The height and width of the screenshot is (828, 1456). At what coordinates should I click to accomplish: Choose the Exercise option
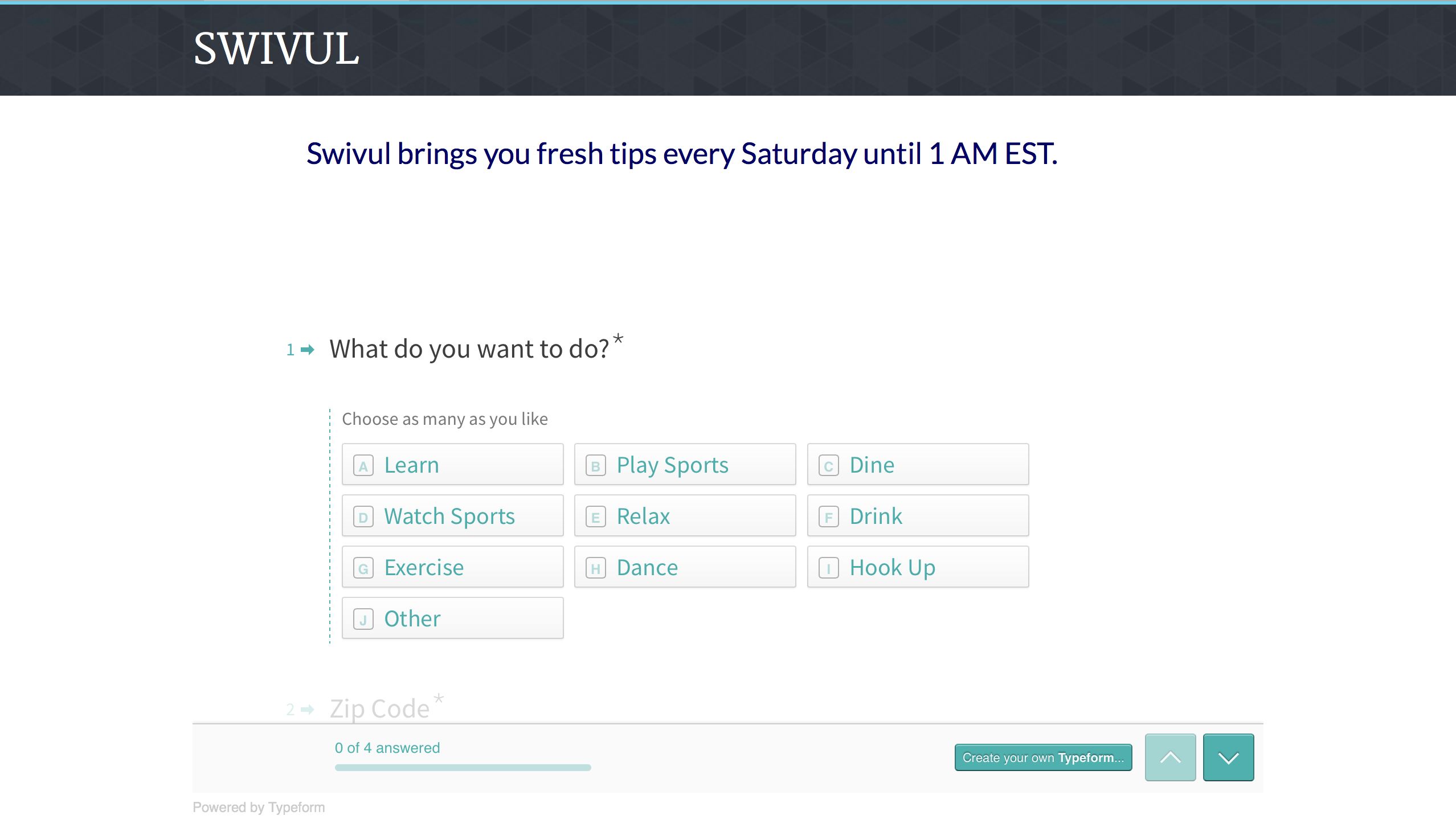(452, 567)
